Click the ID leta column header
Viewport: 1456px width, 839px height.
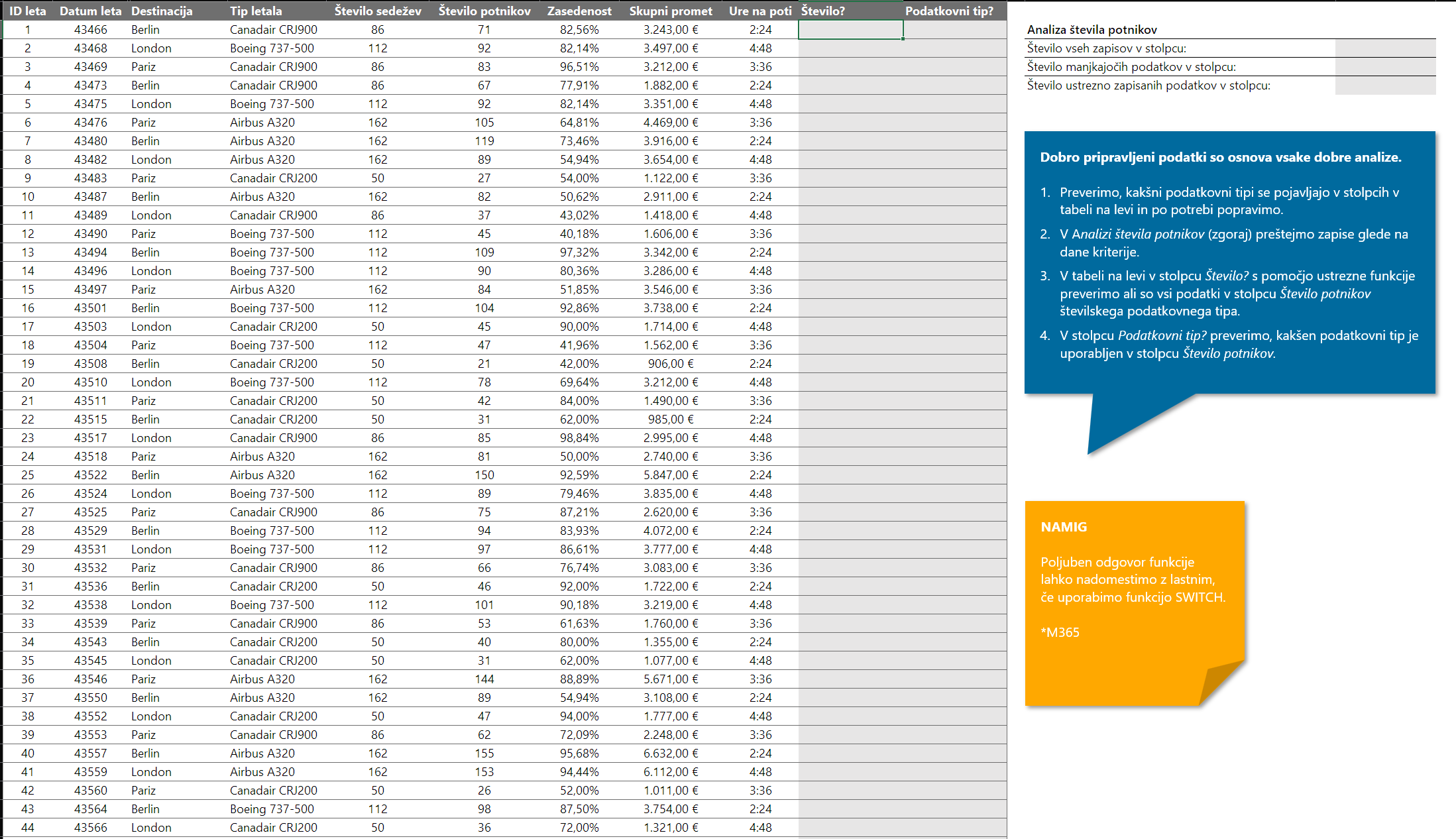pos(28,11)
